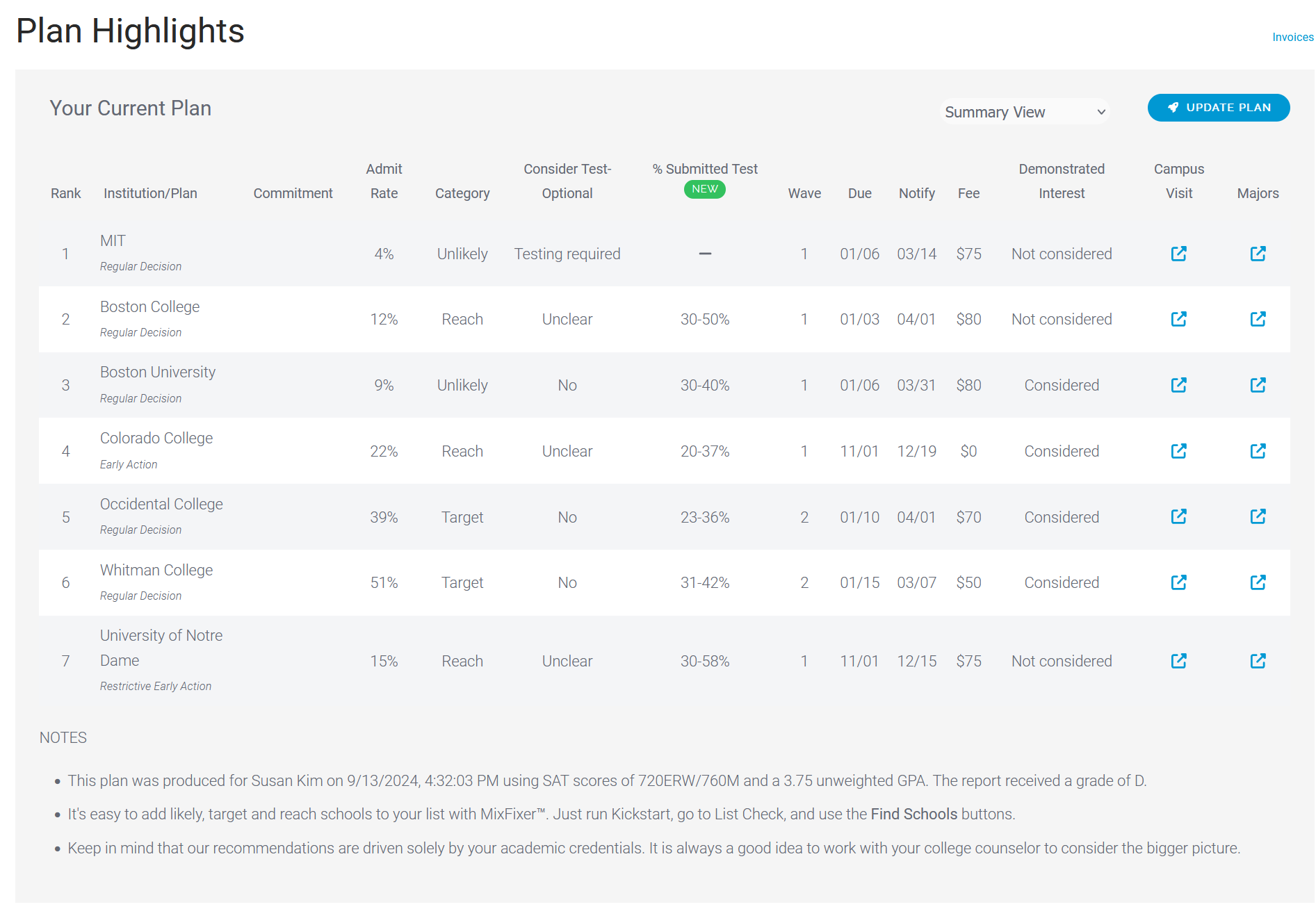Click the Category column header
Screen dimensions: 1316x909
[462, 193]
